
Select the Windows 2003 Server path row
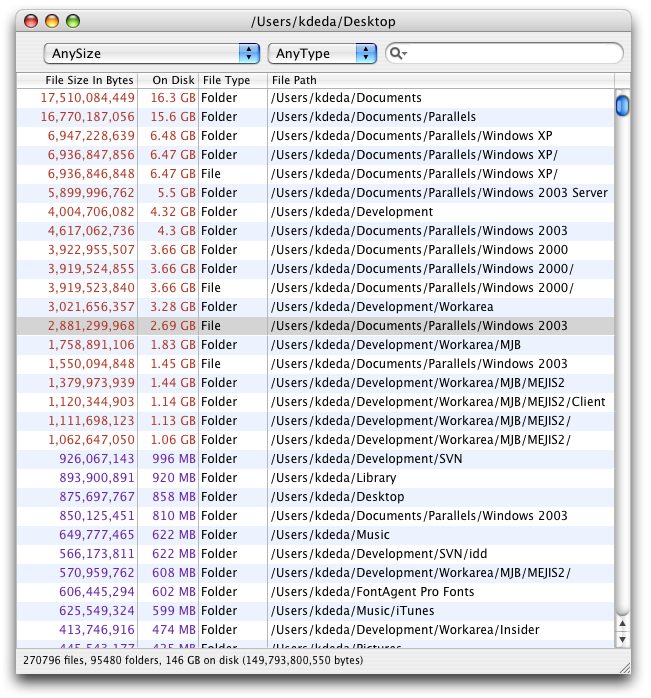pos(315,193)
